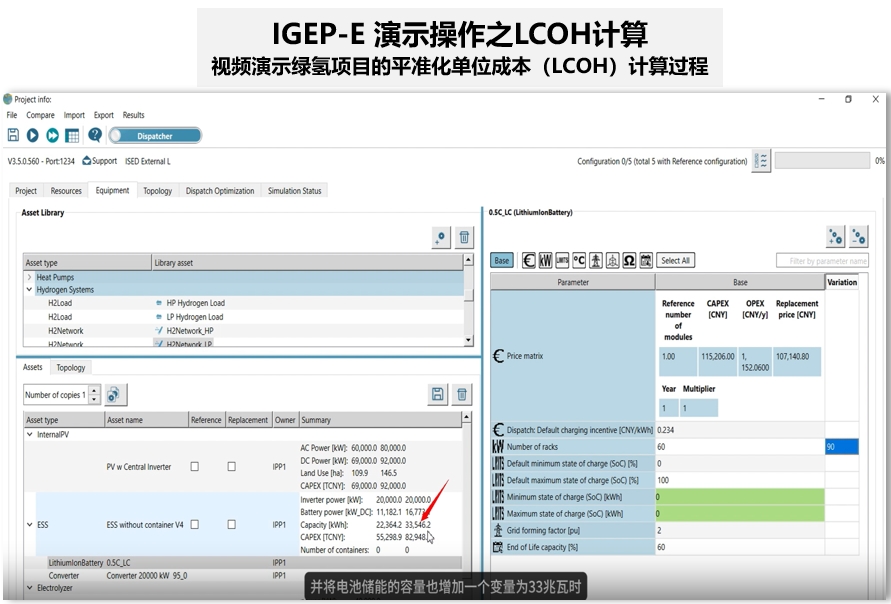Click the Filter by parameter name field
The width and height of the screenshot is (891, 604).
click(821, 261)
